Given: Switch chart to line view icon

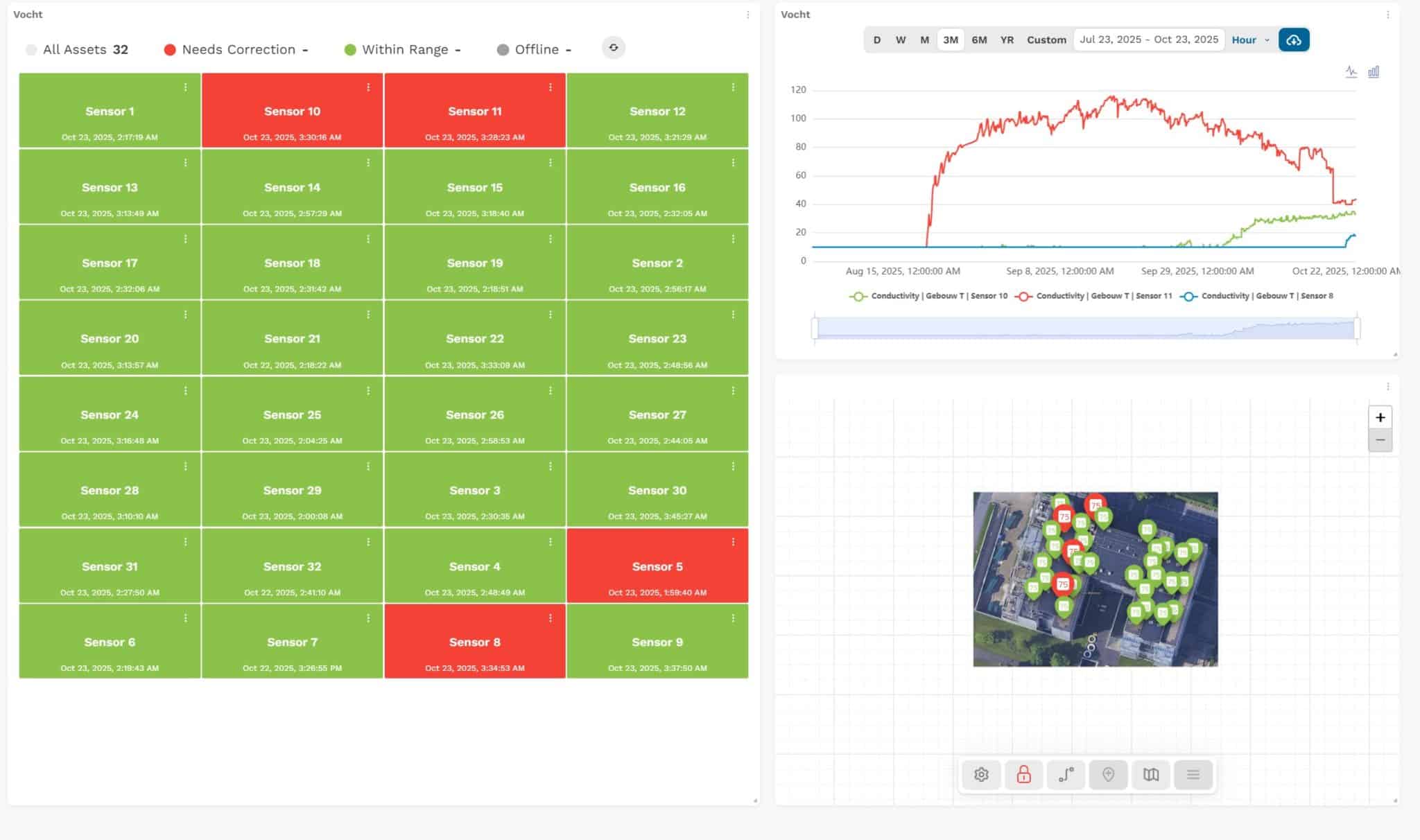Looking at the screenshot, I should [x=1351, y=71].
